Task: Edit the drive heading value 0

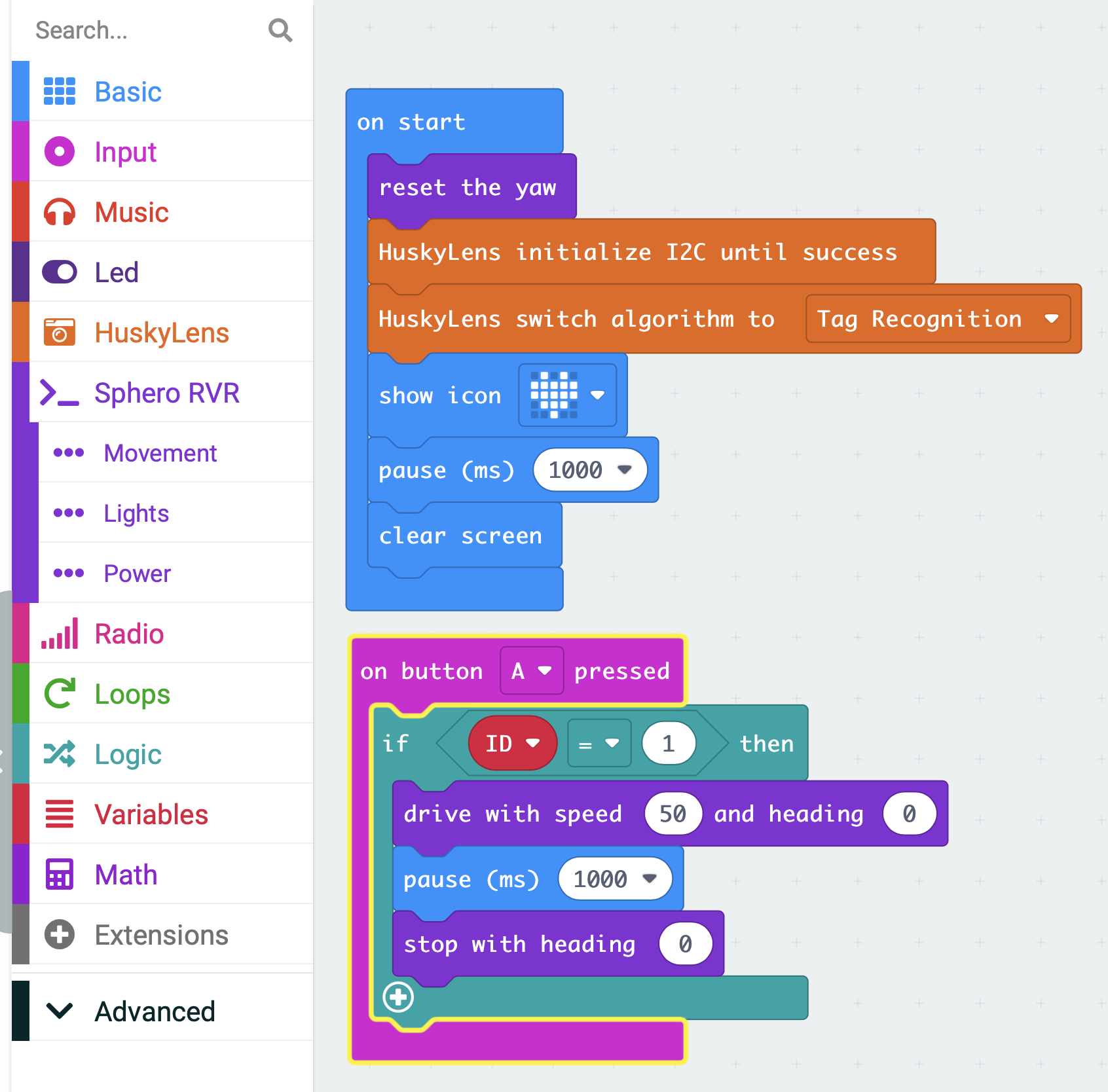Action: 910,813
